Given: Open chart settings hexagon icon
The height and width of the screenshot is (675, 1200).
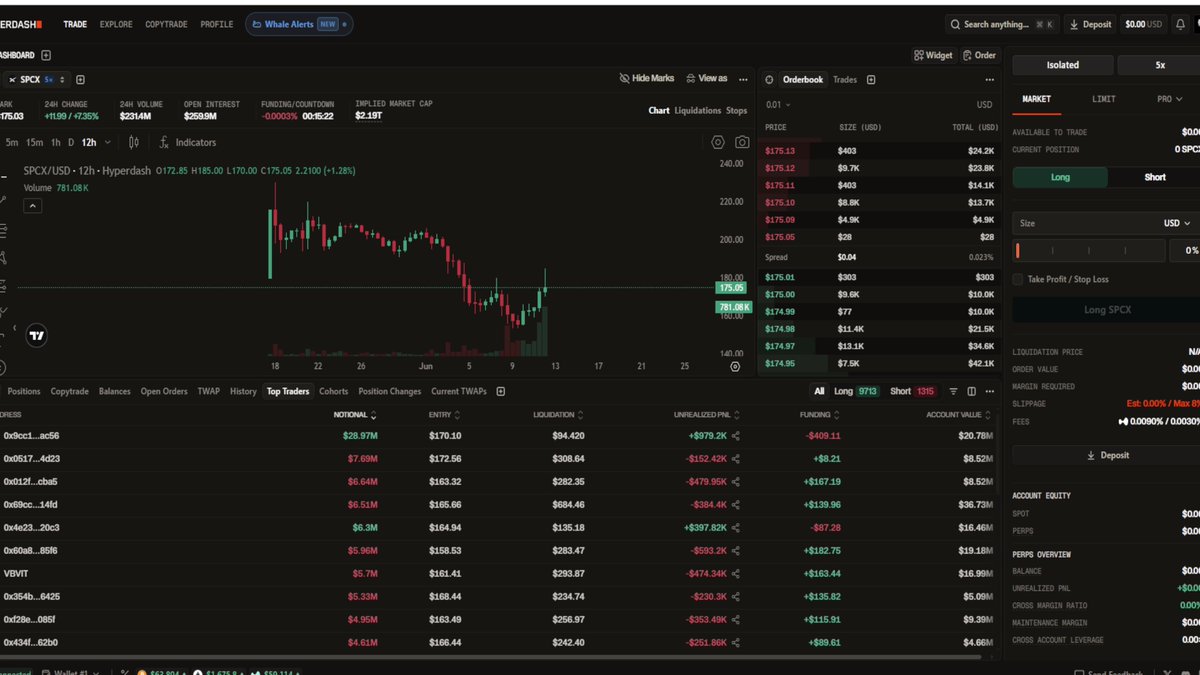Looking at the screenshot, I should pos(718,143).
